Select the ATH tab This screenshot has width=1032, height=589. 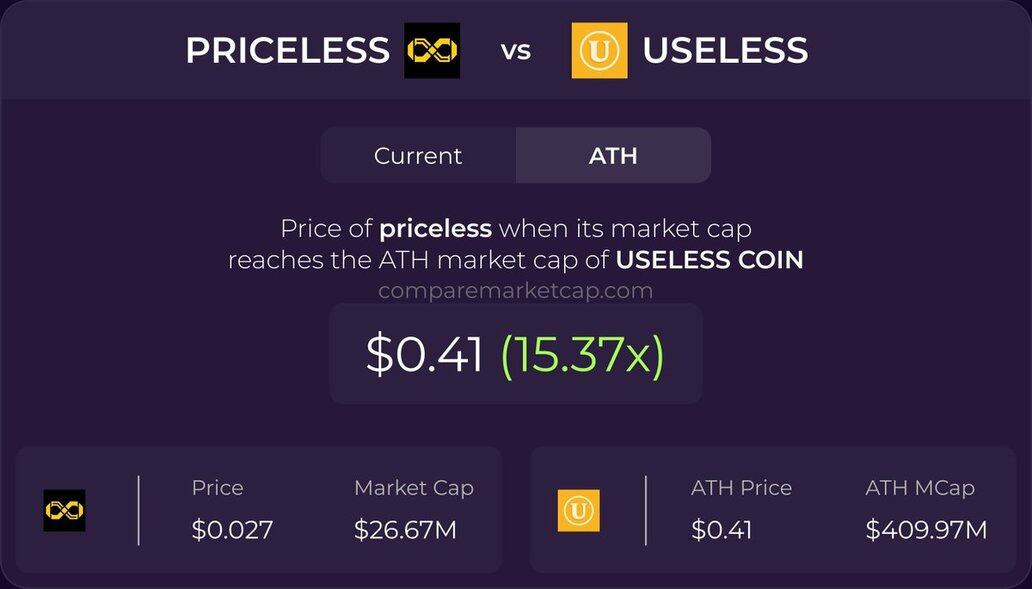[613, 156]
